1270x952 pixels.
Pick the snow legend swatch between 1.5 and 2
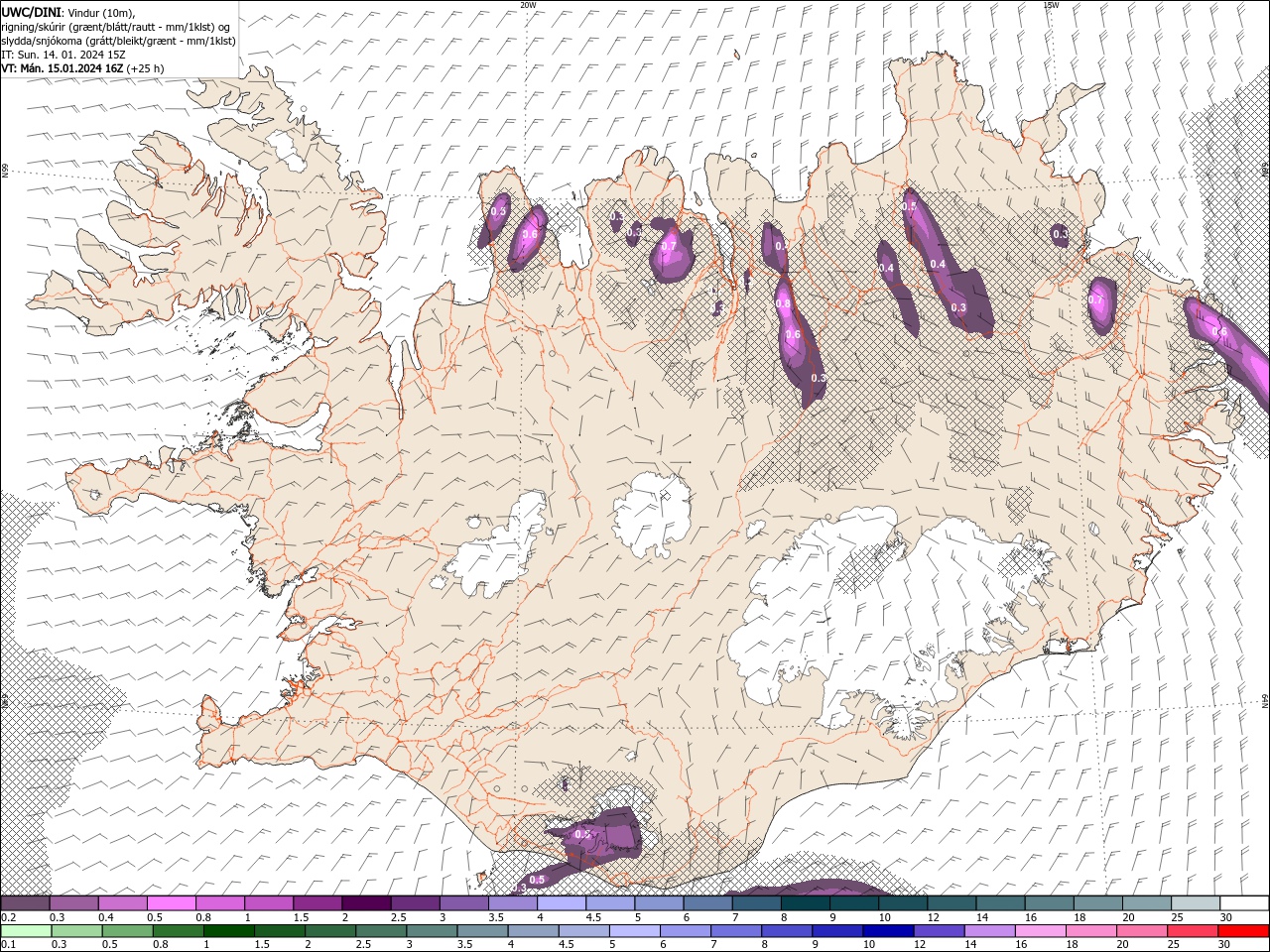click(x=317, y=904)
